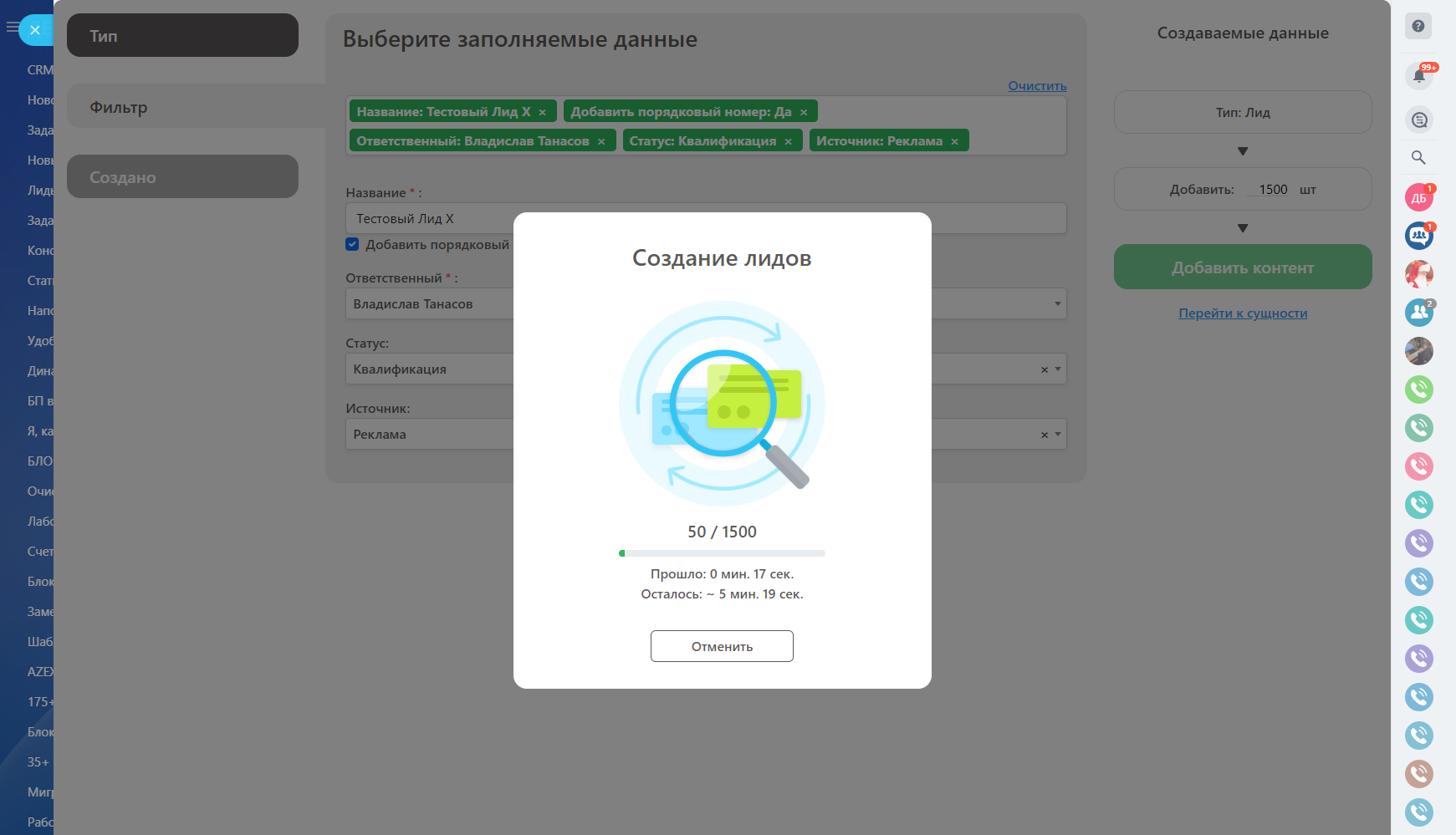Expand the Источник dropdown arrow
Viewport: 1456px width, 835px height.
pyautogui.click(x=1058, y=434)
